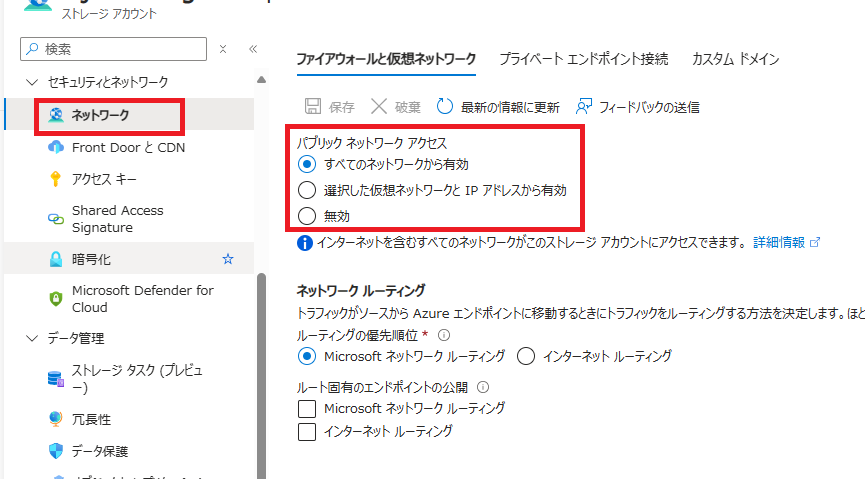
Task: Open the 詳細情報 link
Action: tap(779, 242)
